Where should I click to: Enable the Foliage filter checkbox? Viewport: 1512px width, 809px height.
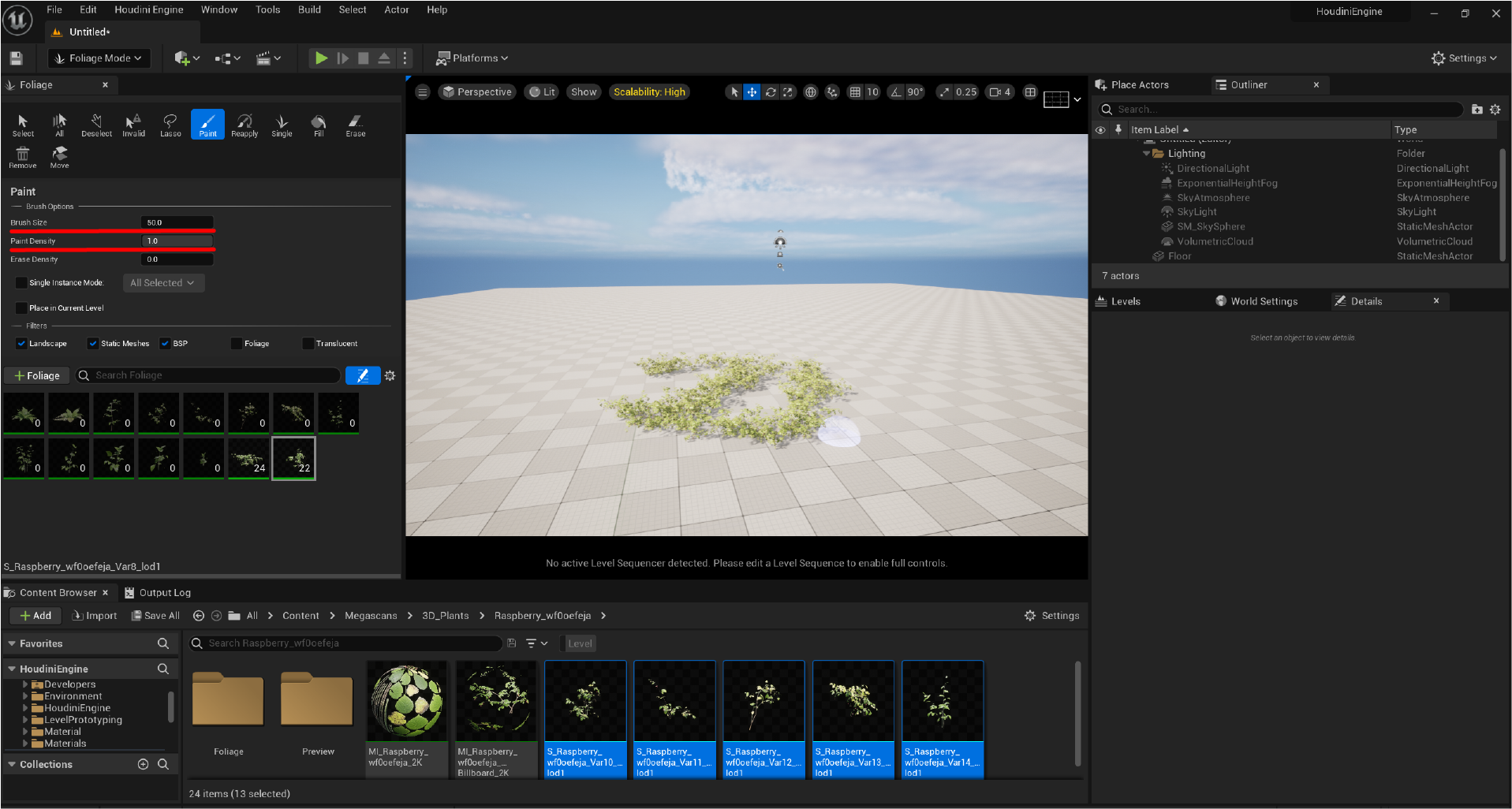(x=237, y=343)
